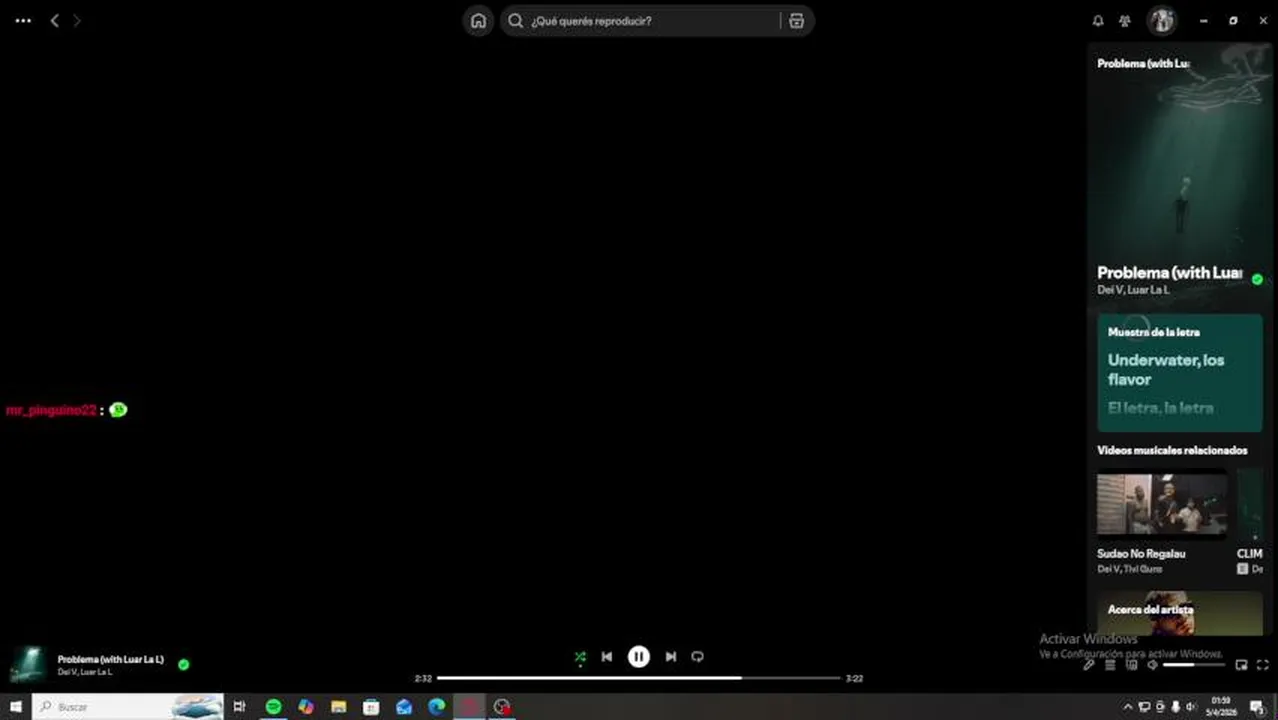Open Windows Task View
Image resolution: width=1278 pixels, height=720 pixels.
coord(239,707)
